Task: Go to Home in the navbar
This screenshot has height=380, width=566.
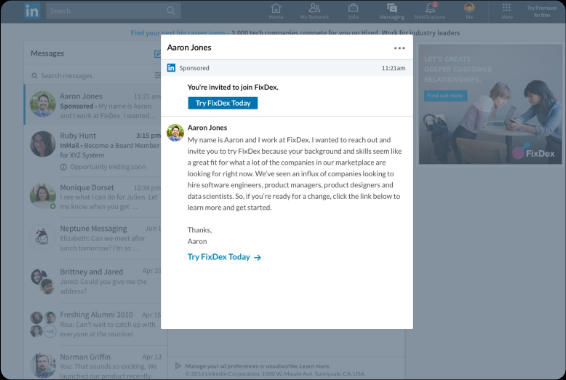Action: tap(276, 11)
